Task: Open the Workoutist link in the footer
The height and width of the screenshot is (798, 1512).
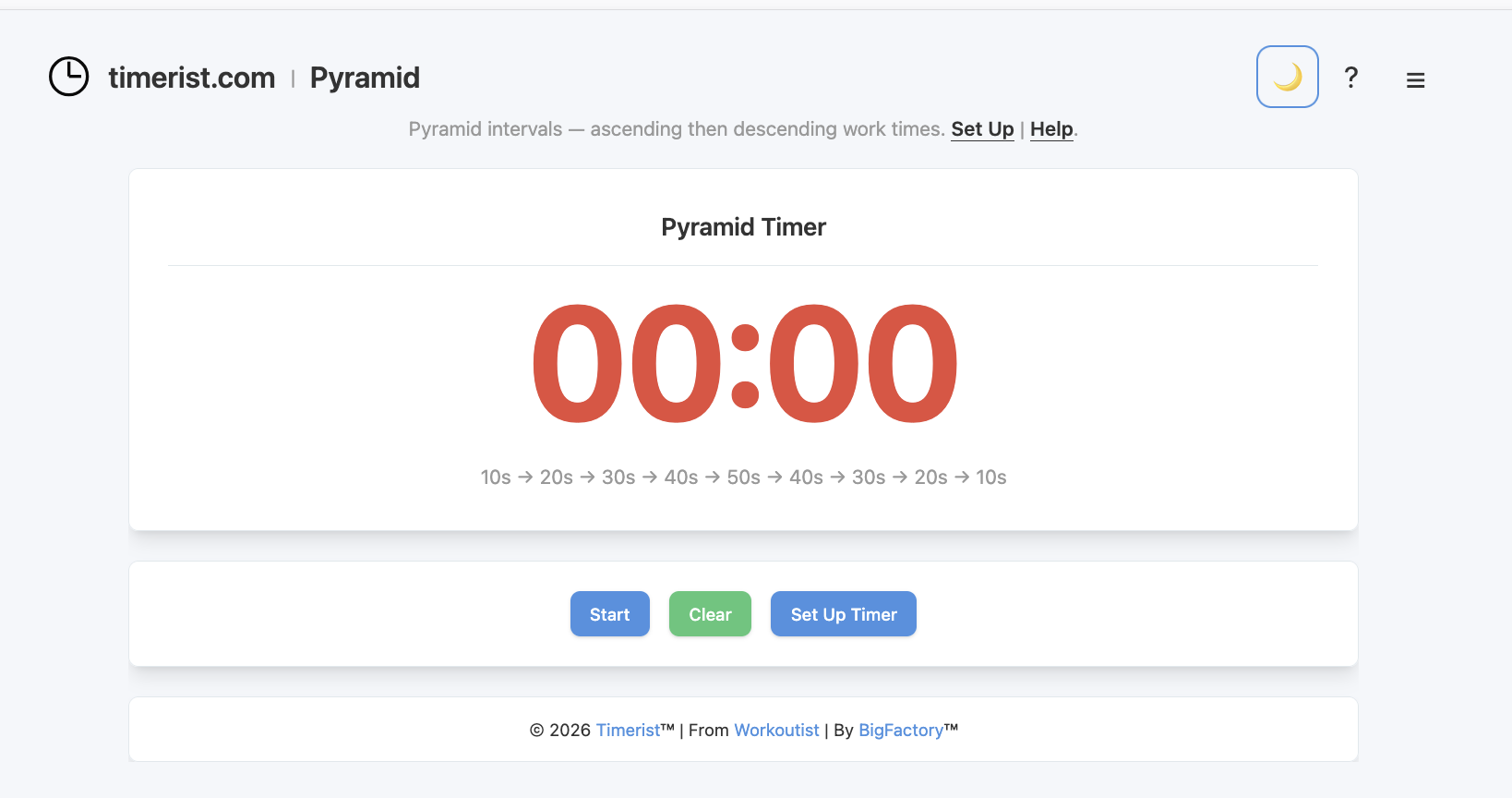Action: 775,730
